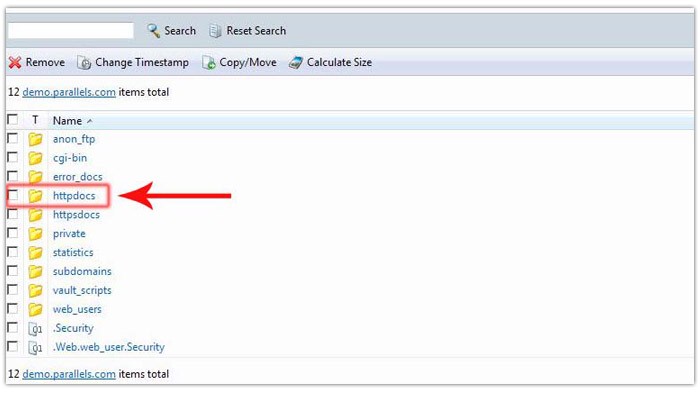This screenshot has width=700, height=393.
Task: Click the Change Timestamp toolbar label
Action: tap(142, 63)
